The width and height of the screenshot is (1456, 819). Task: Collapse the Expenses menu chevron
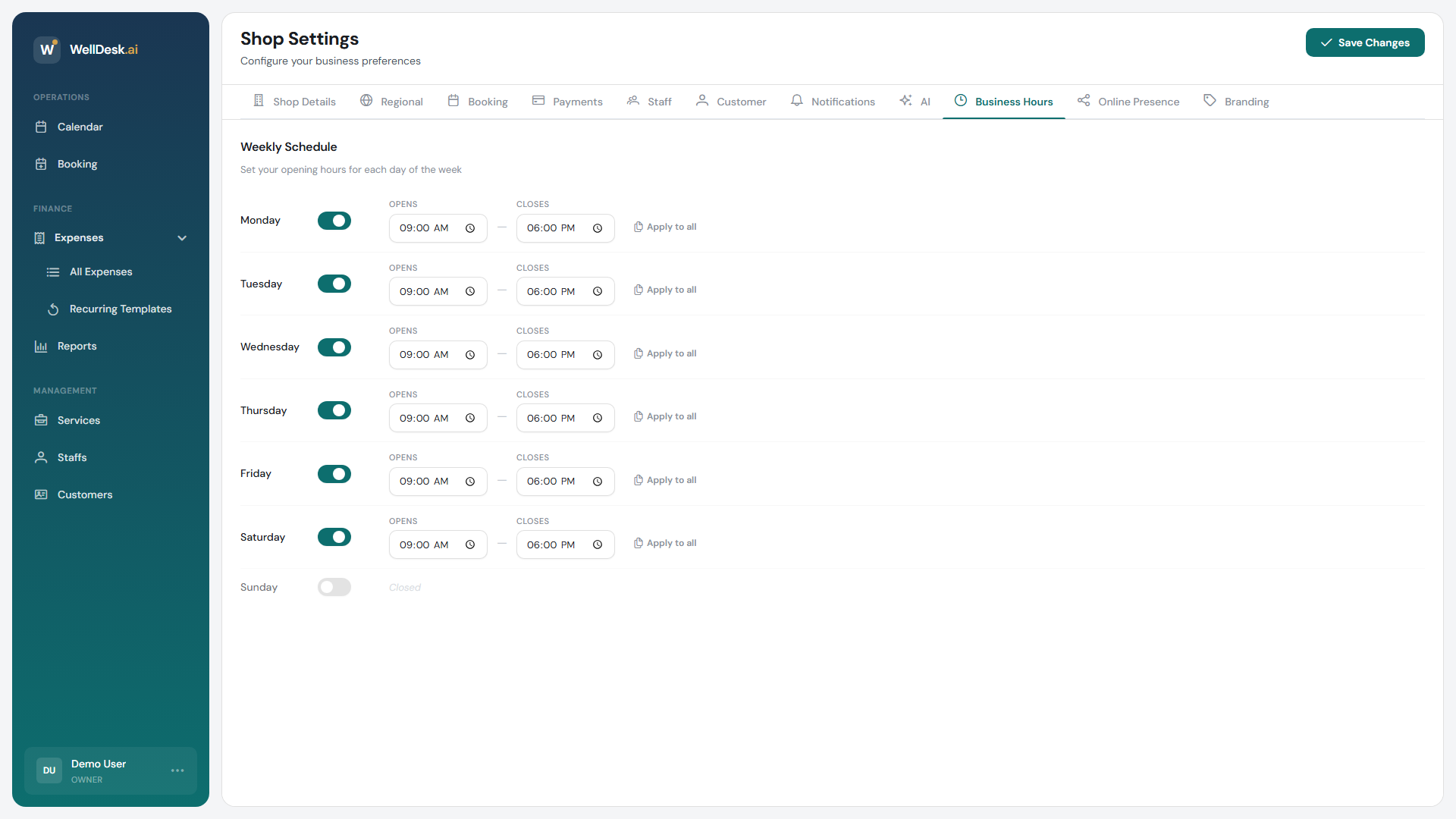pos(182,237)
